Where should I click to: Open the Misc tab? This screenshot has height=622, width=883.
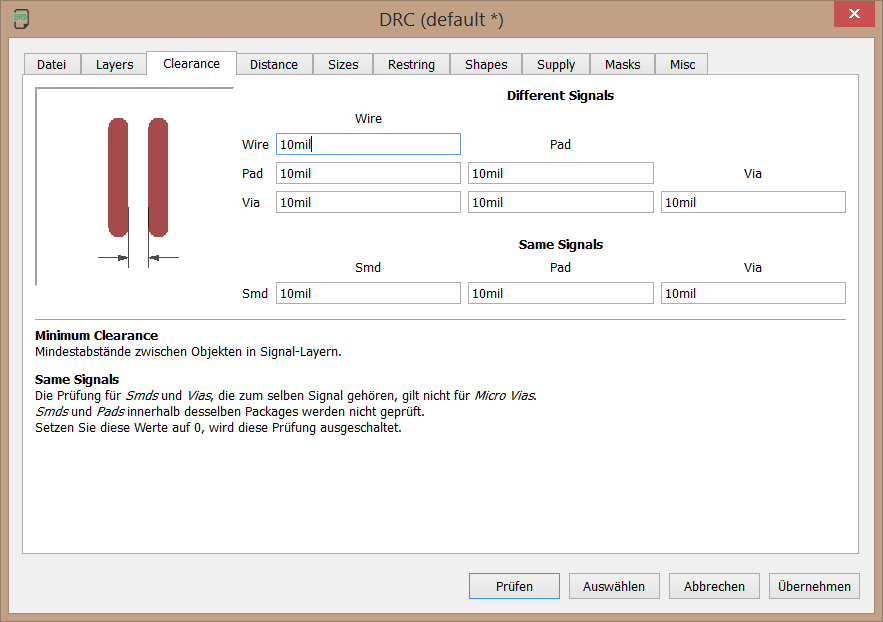coord(682,64)
